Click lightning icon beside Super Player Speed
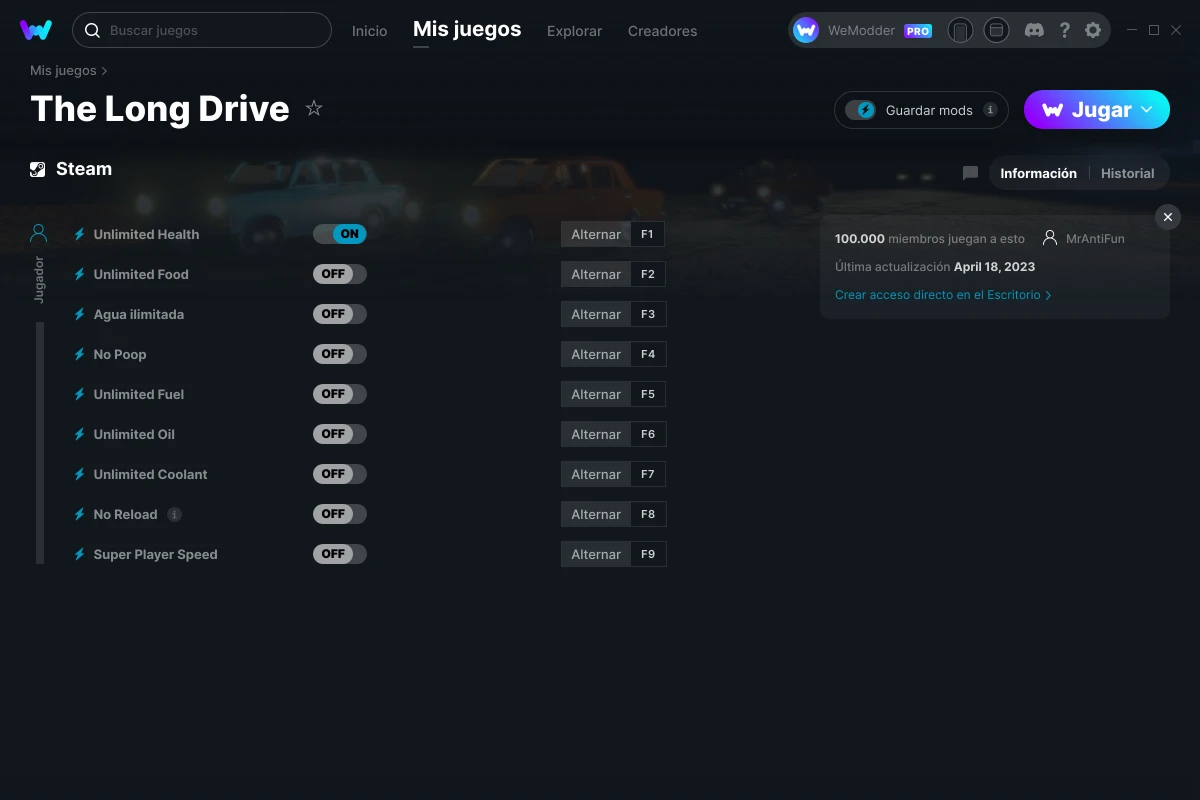Screen dimensions: 1200x800 click(79, 554)
